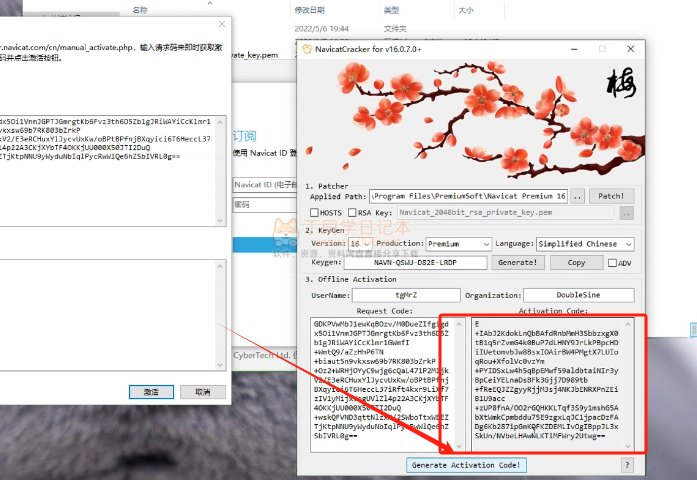Click lower box scrollbar down arrow in dialog
The height and width of the screenshot is (480, 697).
[x=220, y=365]
